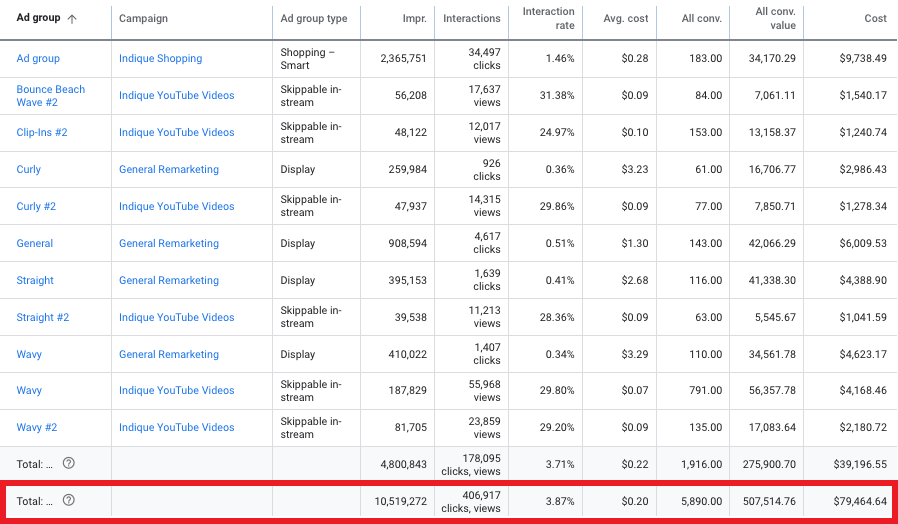Click the All conv. value column header
Image resolution: width=898 pixels, height=524 pixels.
coord(776,18)
